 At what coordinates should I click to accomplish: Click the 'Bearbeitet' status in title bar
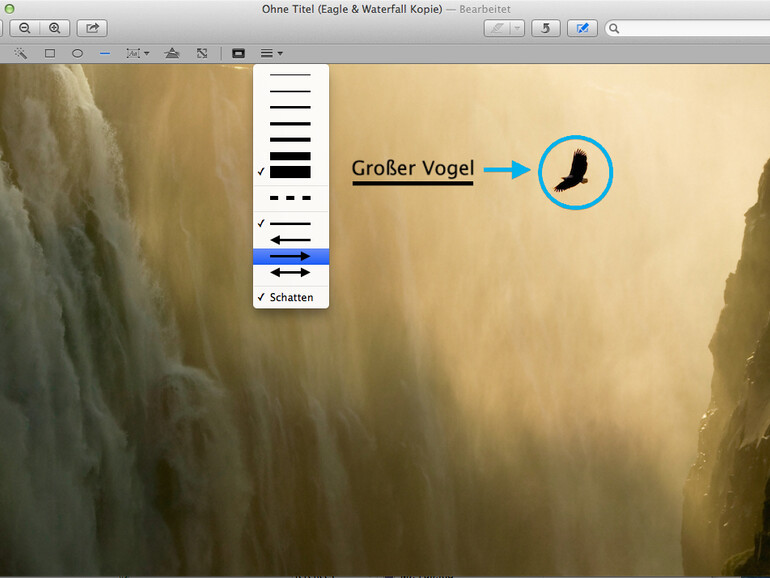485,9
